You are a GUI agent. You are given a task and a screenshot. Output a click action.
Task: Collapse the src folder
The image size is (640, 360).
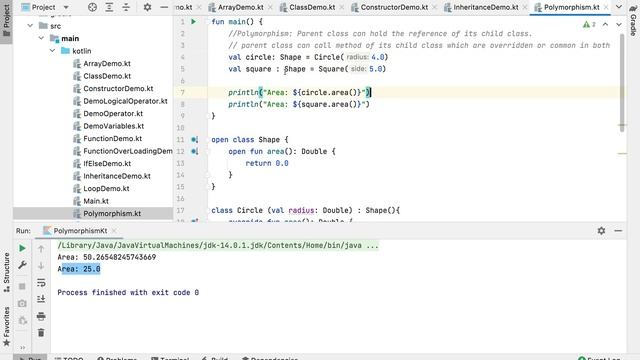30,26
